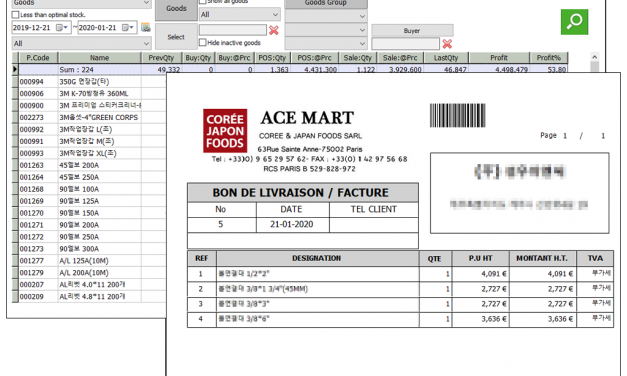The width and height of the screenshot is (627, 376).
Task: Click the empty Buyer text field
Action: point(405,44)
